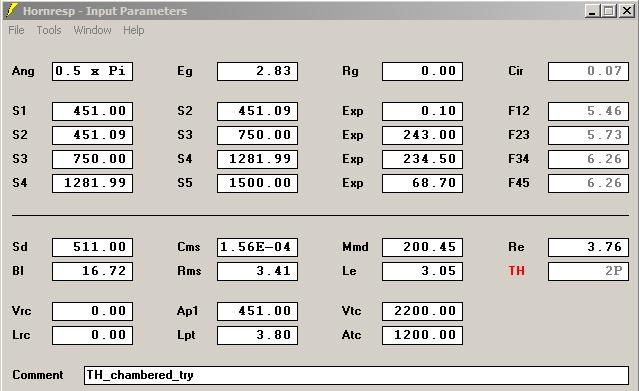Select the Rg input field
This screenshot has height=391, width=639.
click(x=423, y=71)
